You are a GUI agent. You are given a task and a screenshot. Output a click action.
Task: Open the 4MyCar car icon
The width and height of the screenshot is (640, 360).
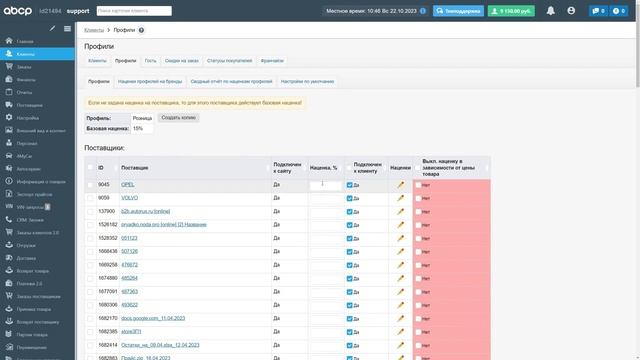pyautogui.click(x=9, y=156)
